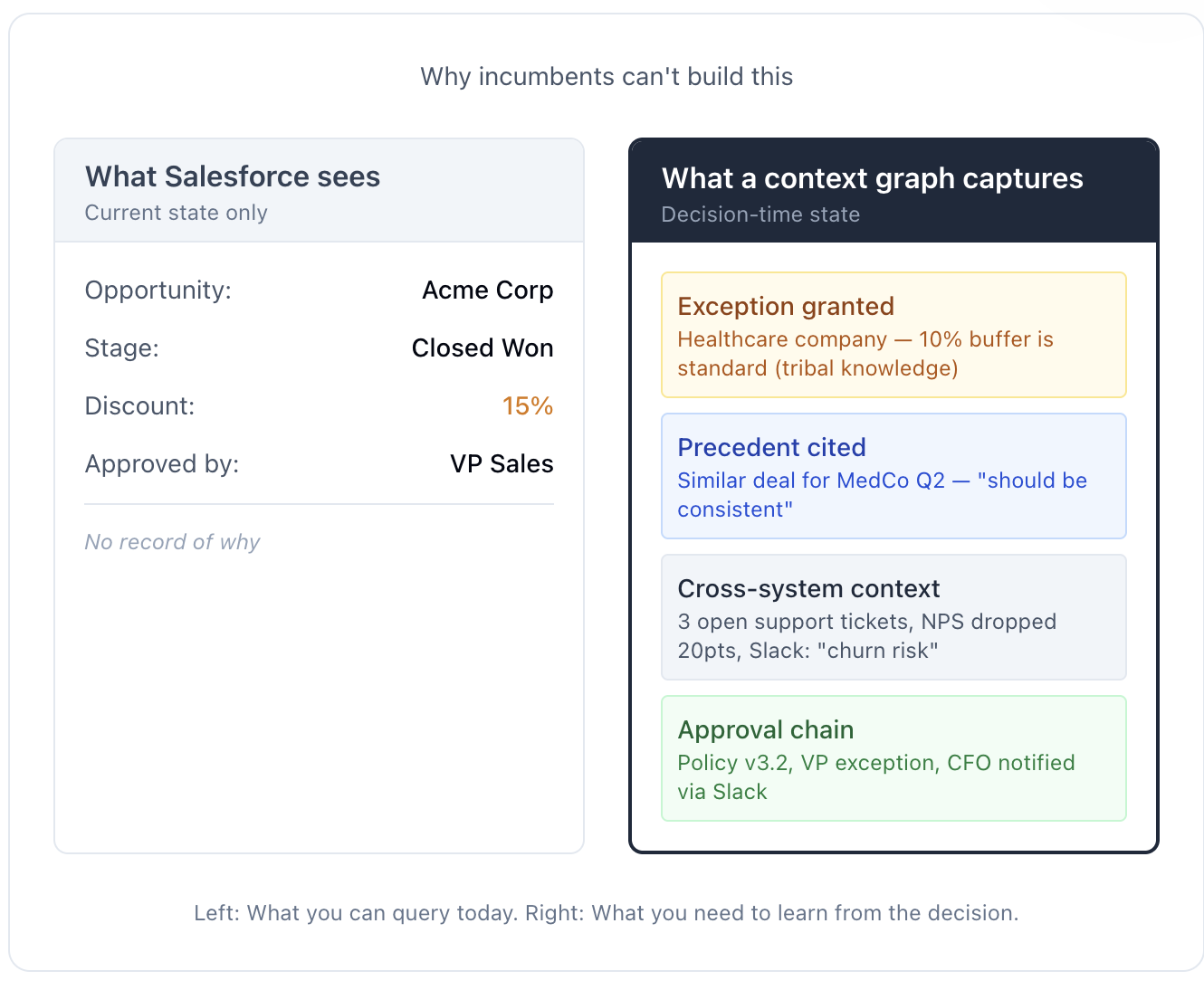Select the "Acme Corp" opportunity value
Viewport: 1204px width, 990px height.
(487, 290)
